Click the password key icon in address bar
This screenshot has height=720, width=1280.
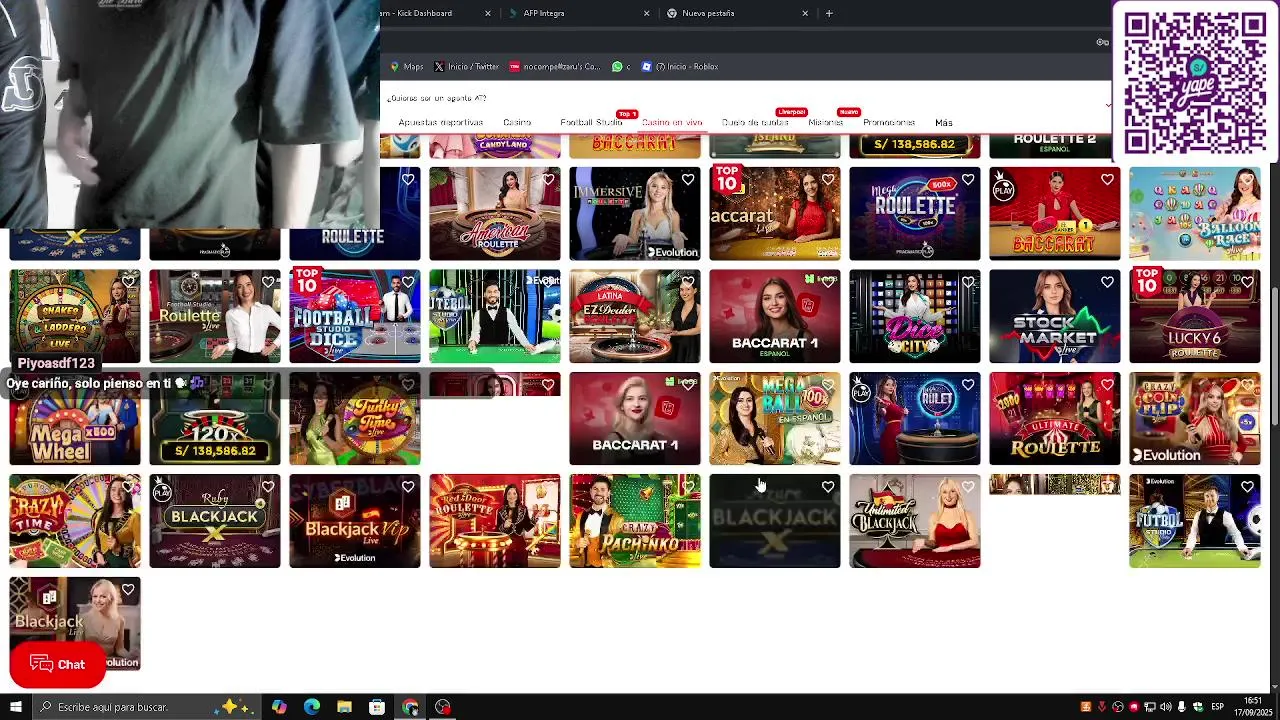pyautogui.click(x=1102, y=42)
